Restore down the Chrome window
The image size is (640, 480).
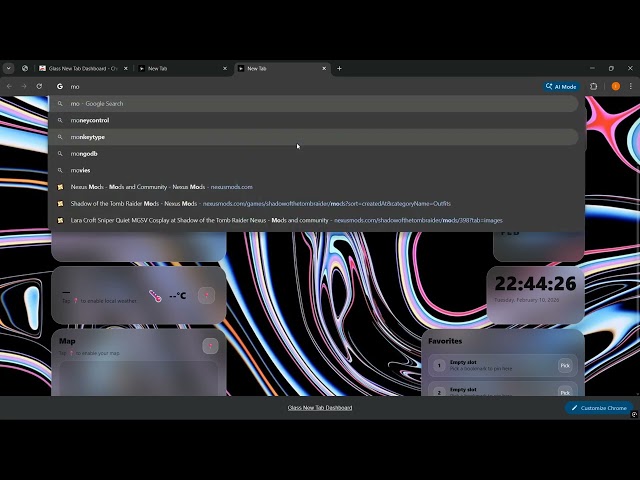click(x=611, y=68)
